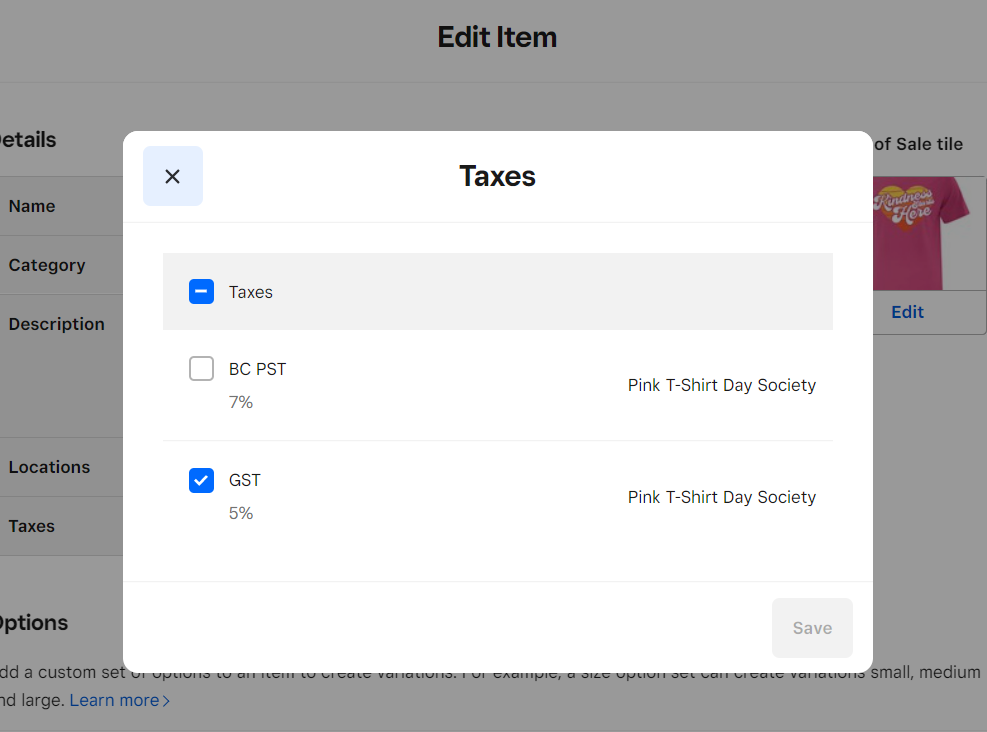
Task: Click the Description field row
Action: (x=60, y=324)
